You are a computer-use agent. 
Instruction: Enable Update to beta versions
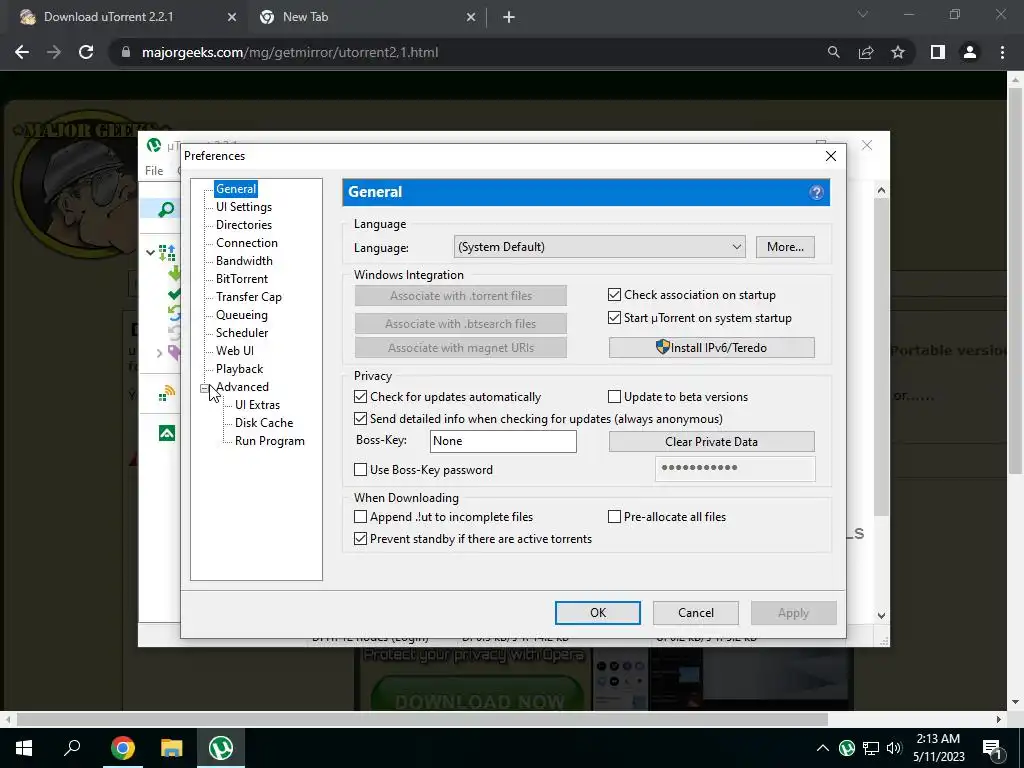(614, 397)
